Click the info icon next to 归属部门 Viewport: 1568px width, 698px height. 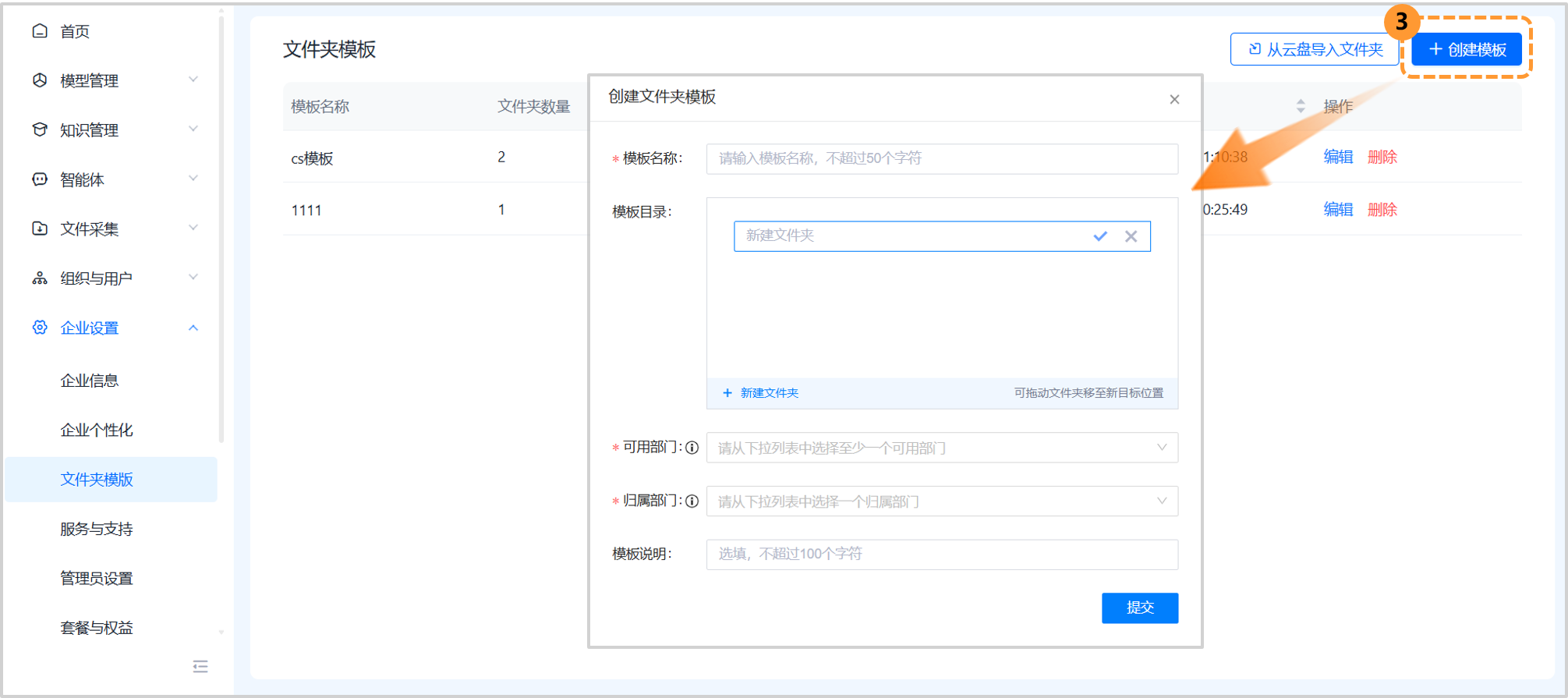[692, 501]
